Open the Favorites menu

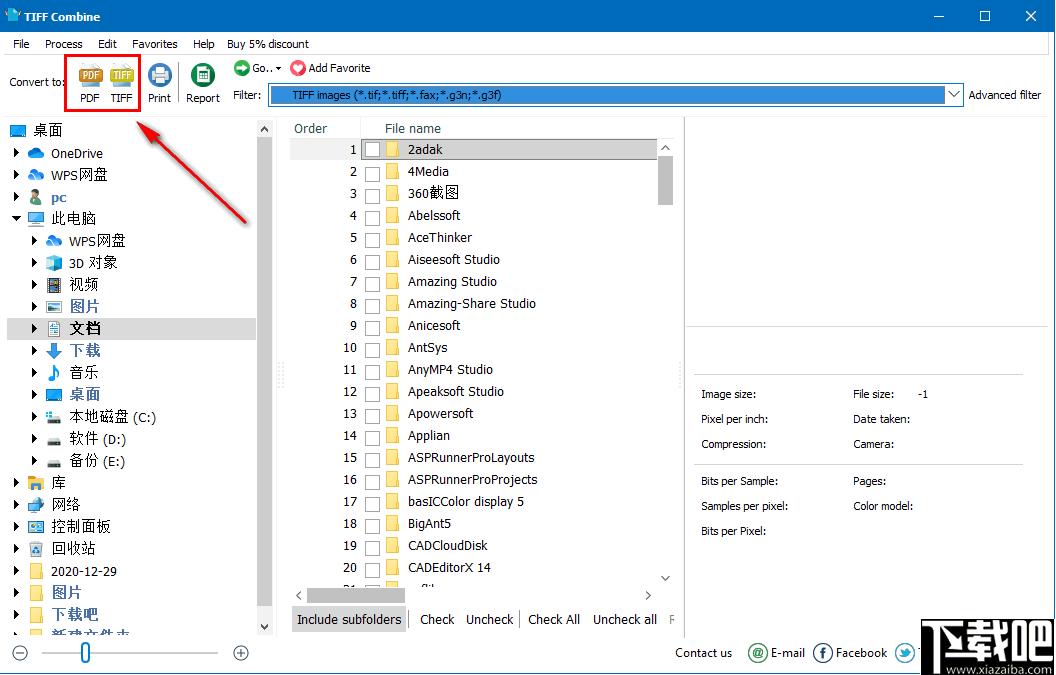click(154, 44)
